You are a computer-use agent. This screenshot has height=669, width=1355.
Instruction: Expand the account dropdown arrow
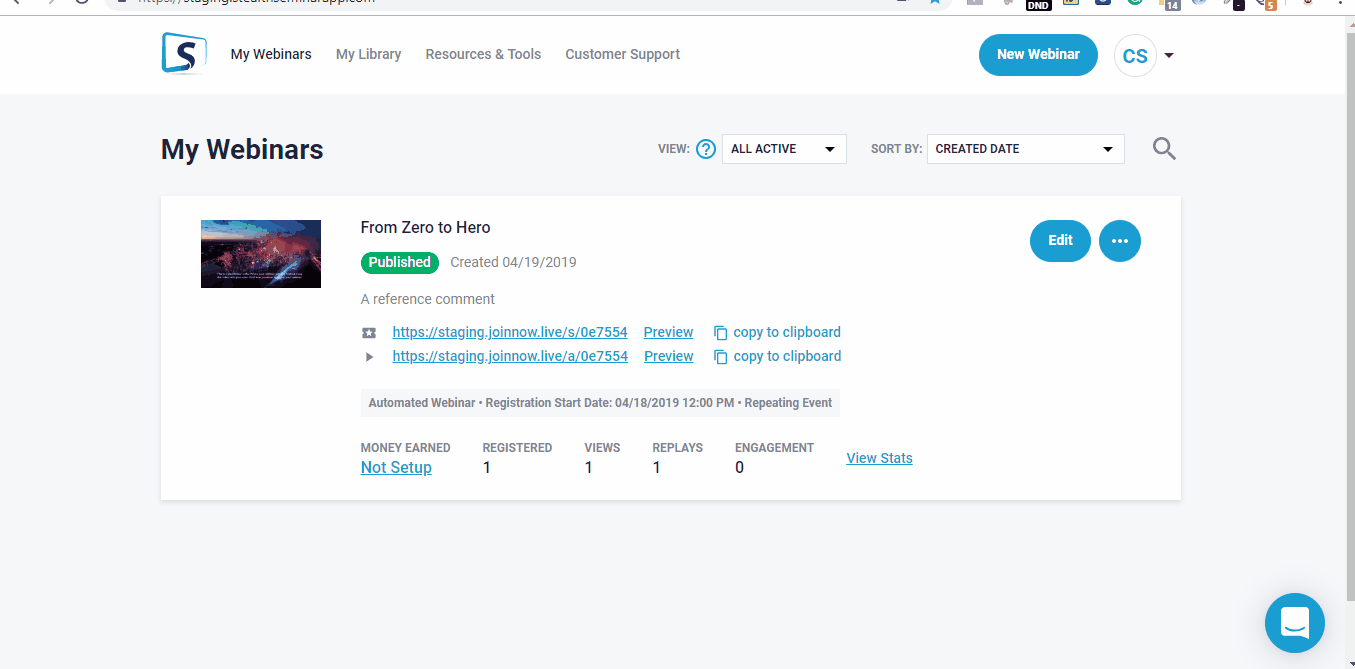click(1169, 56)
